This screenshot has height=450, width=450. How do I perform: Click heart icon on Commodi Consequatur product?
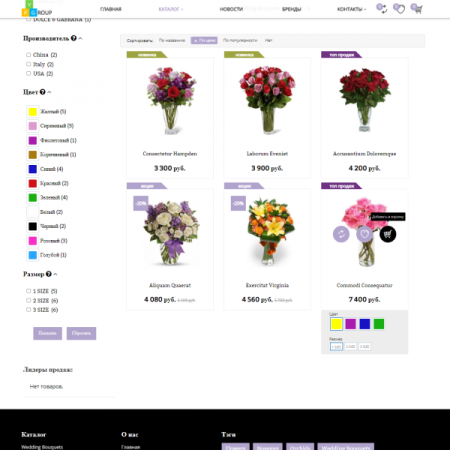point(364,234)
